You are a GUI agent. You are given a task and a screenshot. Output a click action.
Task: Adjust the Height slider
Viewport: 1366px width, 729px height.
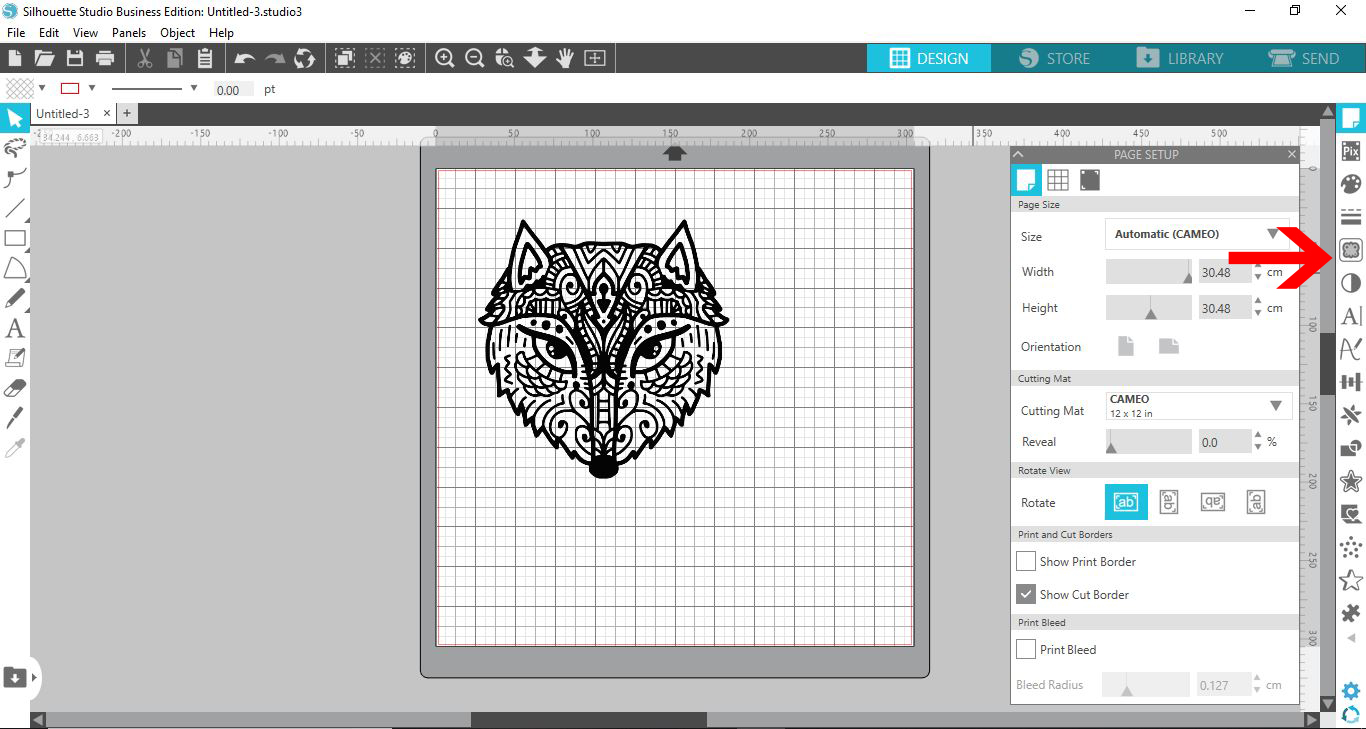click(x=1149, y=308)
